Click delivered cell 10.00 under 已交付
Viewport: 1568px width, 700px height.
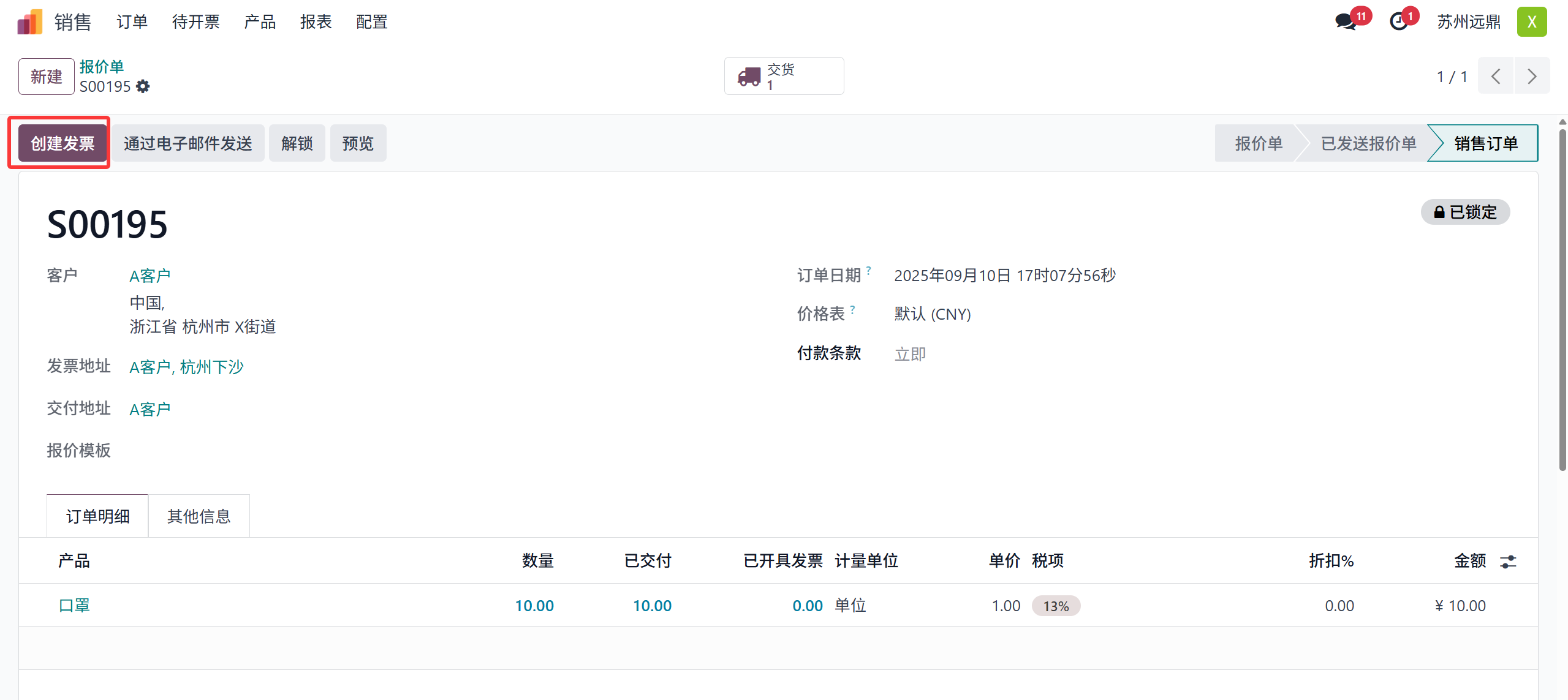652,606
